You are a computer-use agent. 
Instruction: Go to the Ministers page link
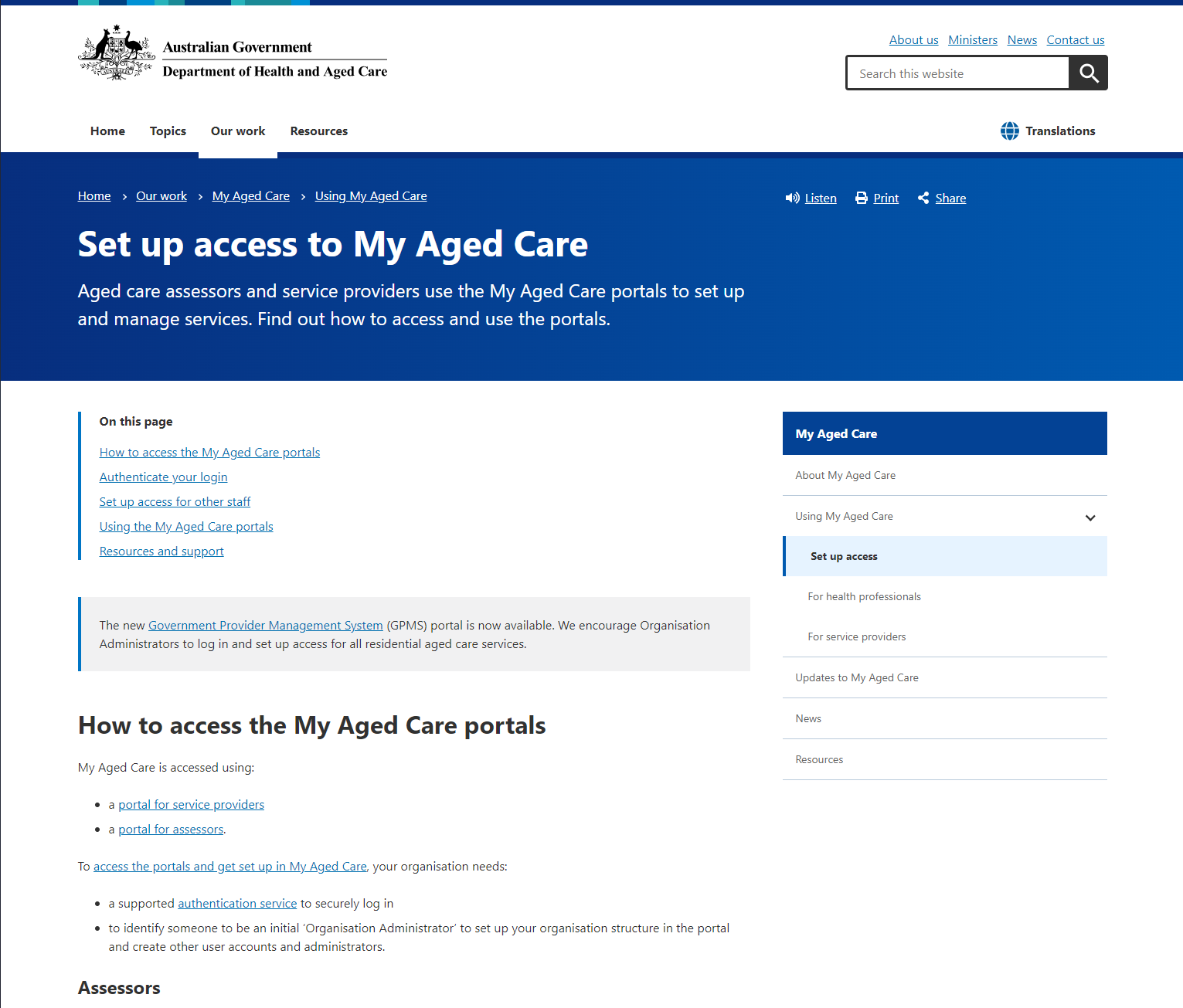coord(972,40)
